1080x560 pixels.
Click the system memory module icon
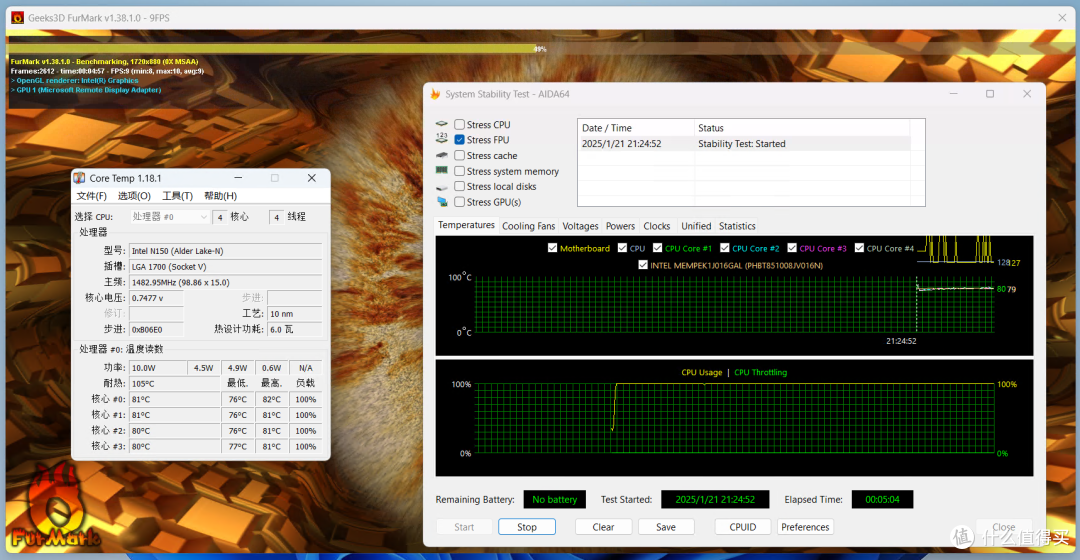click(x=442, y=171)
